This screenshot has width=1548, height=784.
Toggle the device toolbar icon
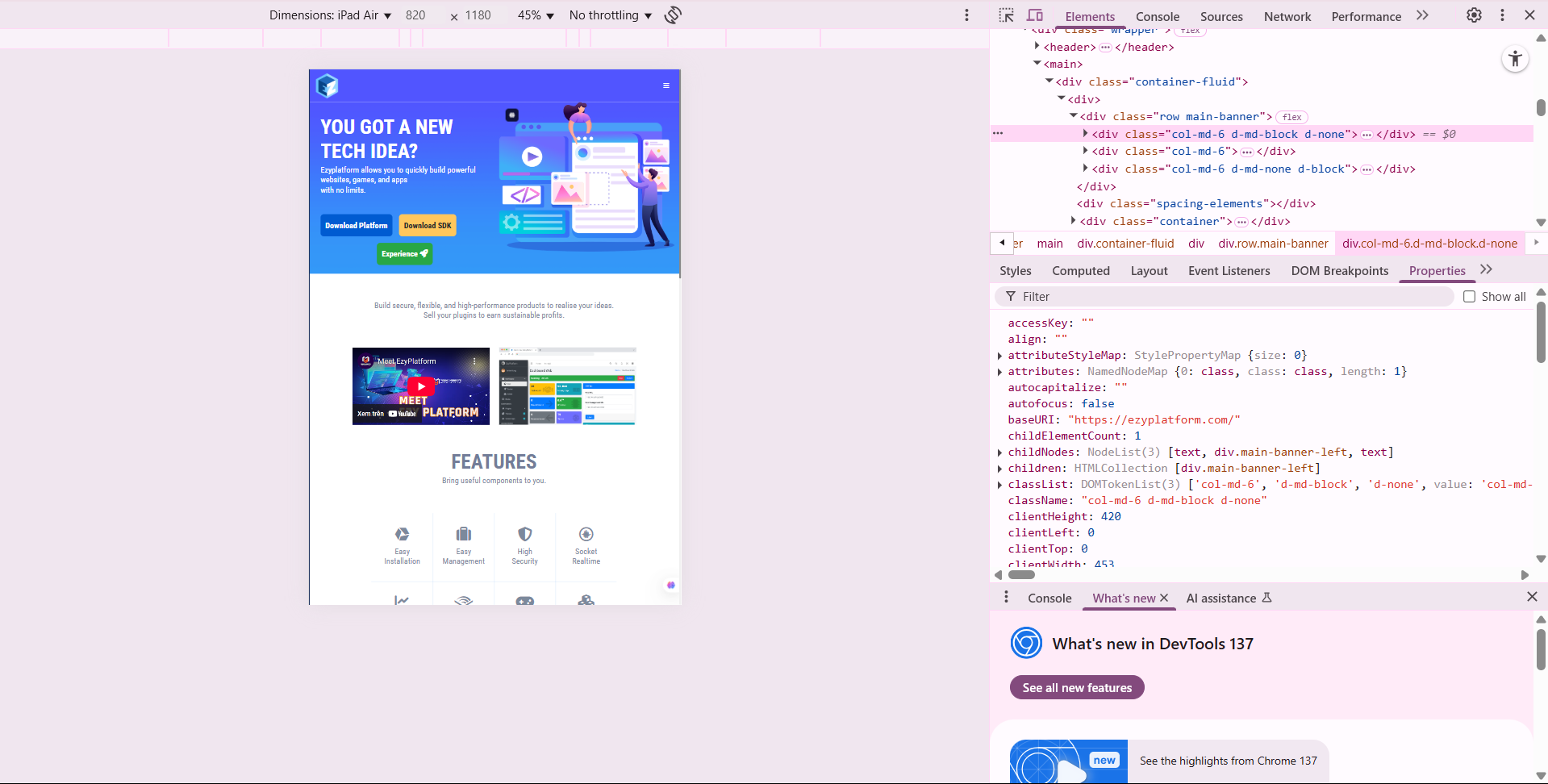(x=1035, y=15)
